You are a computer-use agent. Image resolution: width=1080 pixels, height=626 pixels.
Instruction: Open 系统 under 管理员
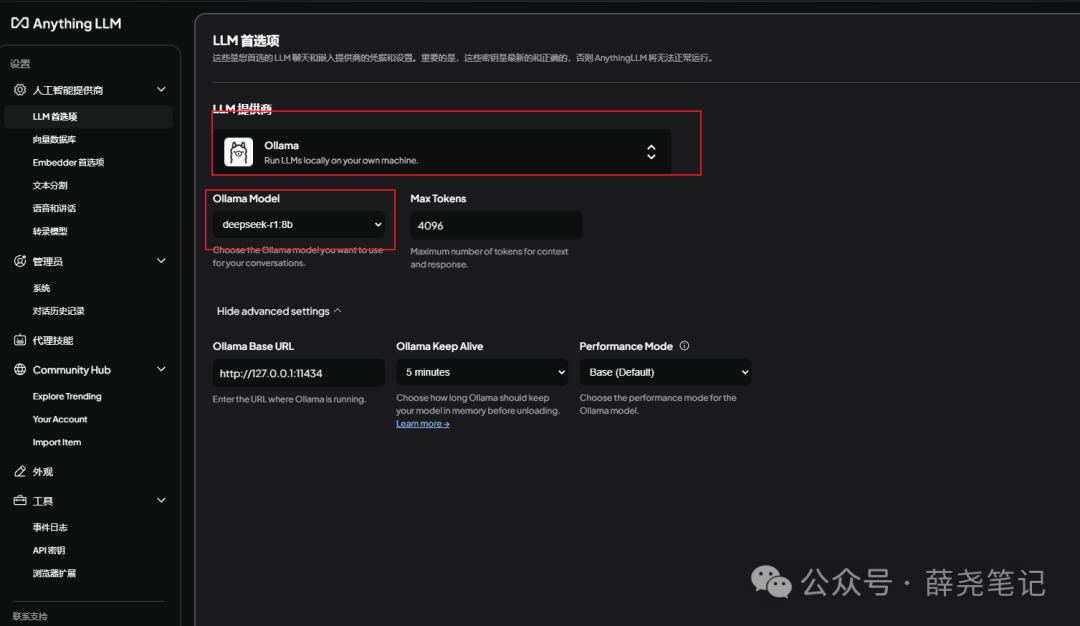pos(41,288)
